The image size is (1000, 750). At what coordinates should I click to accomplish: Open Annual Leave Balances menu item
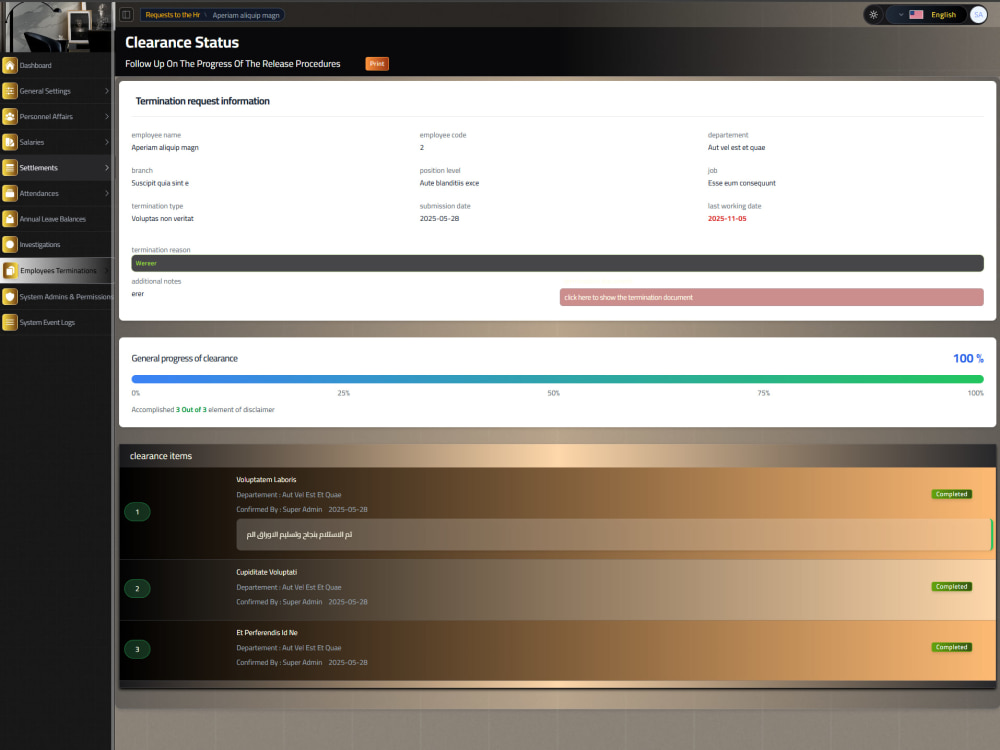56,219
